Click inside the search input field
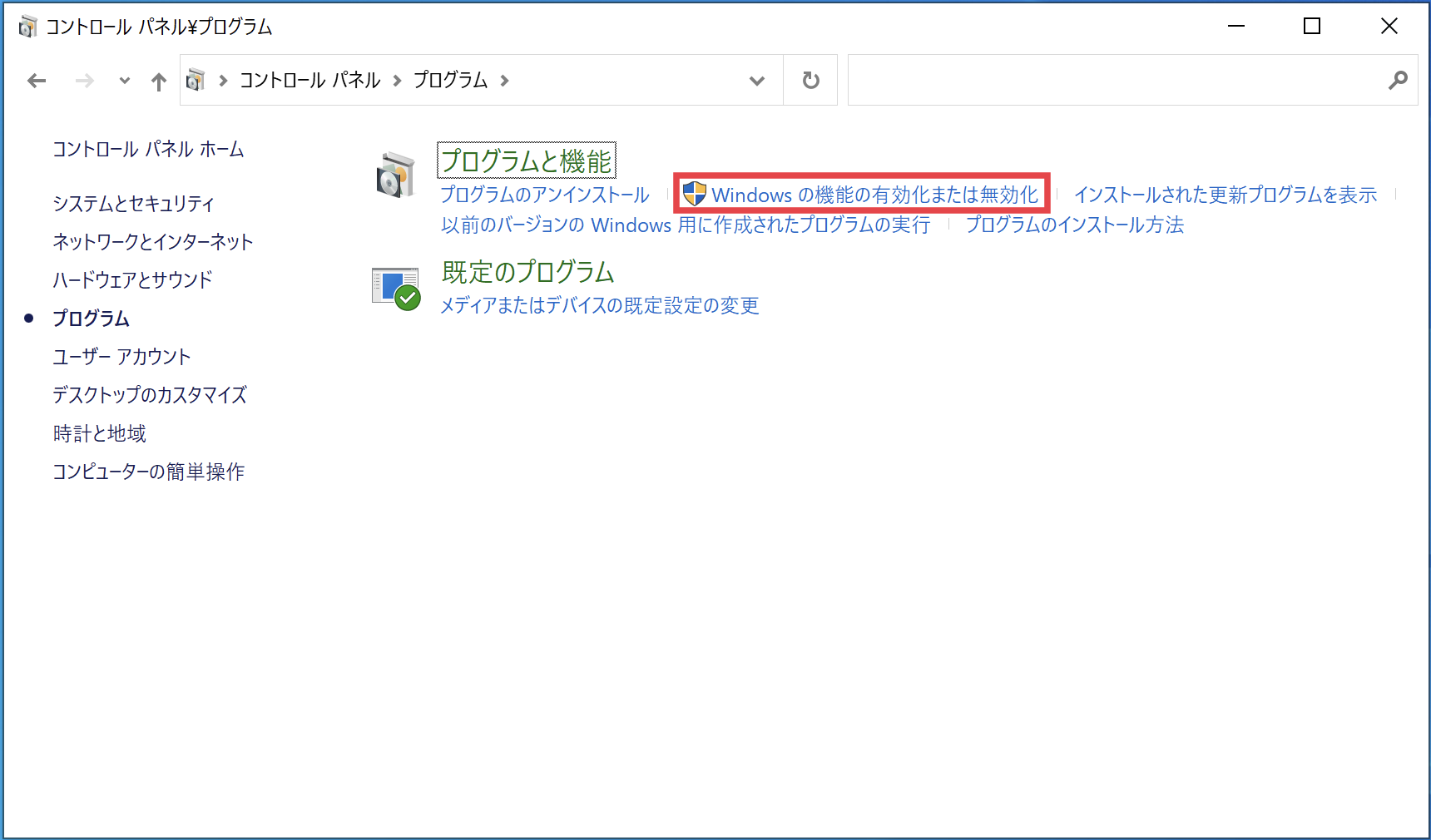Viewport: 1431px width, 840px height. coord(1082,80)
